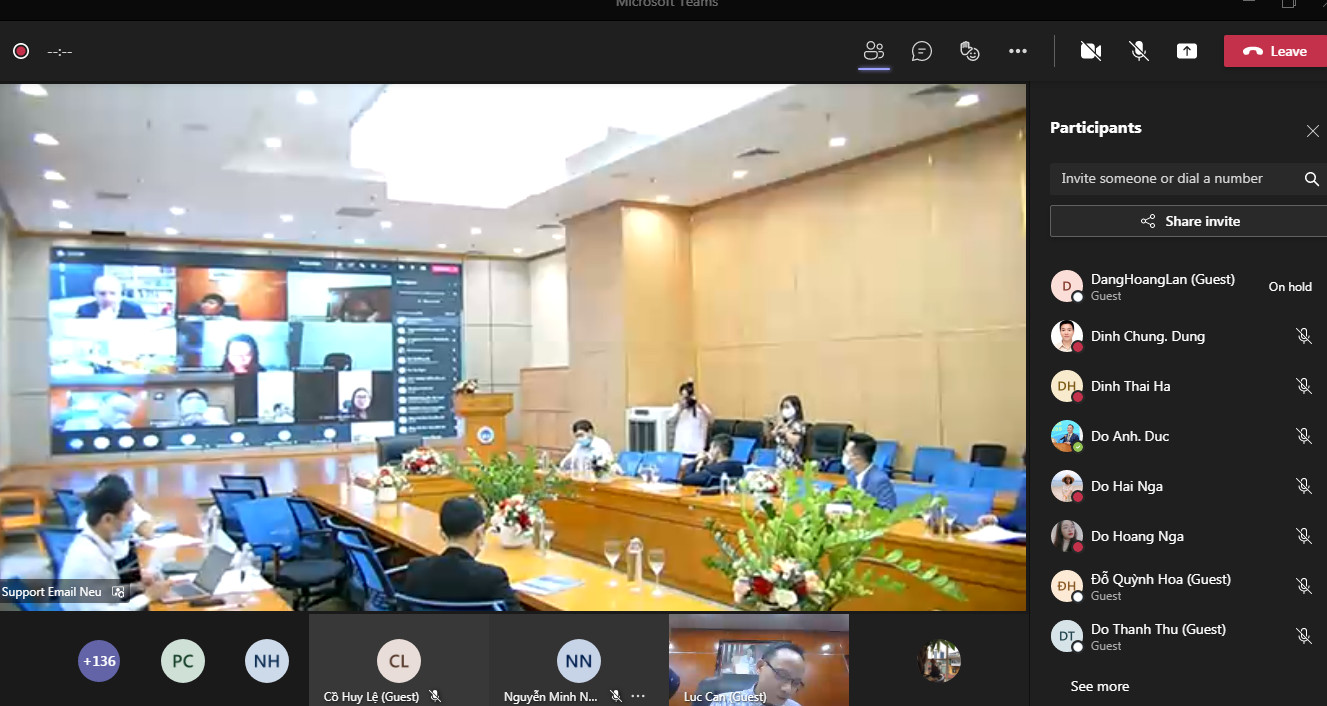Screen dimensions: 1327x706
Task: Expand the participant list with See more
Action: [1099, 686]
